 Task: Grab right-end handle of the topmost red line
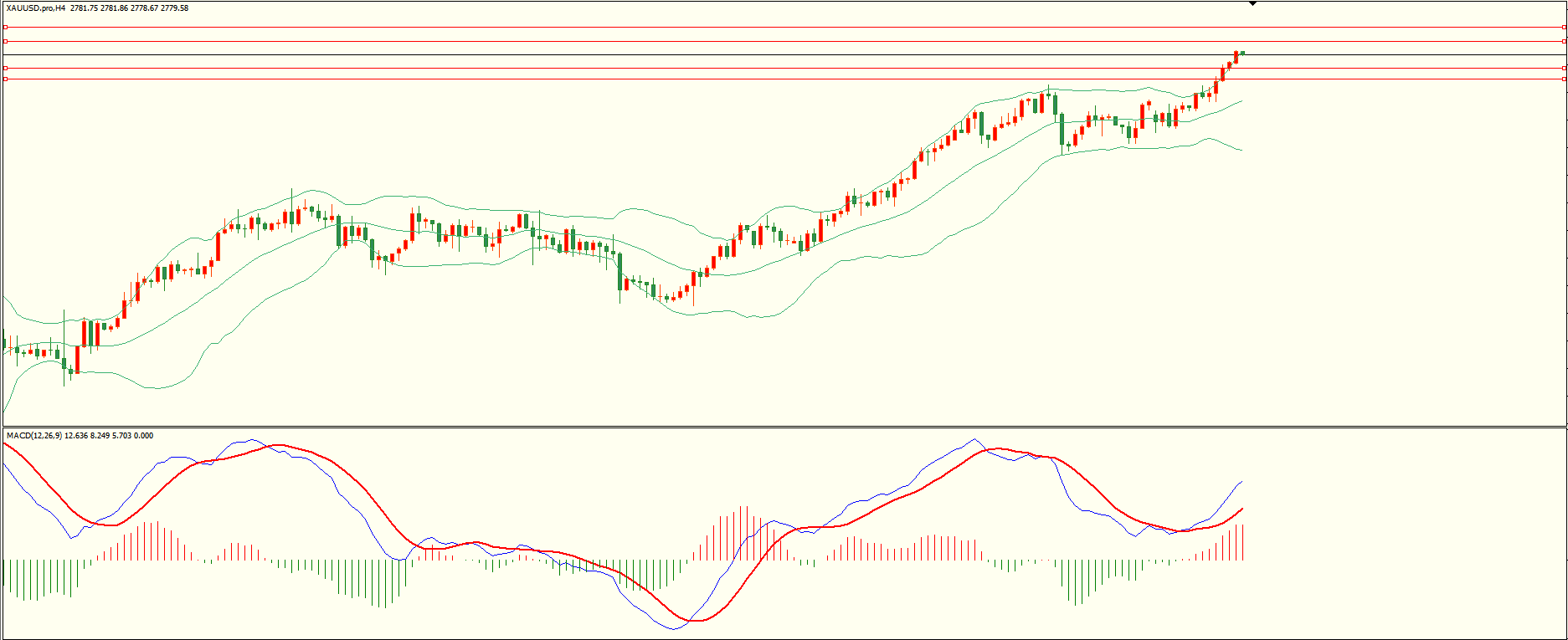1564,28
